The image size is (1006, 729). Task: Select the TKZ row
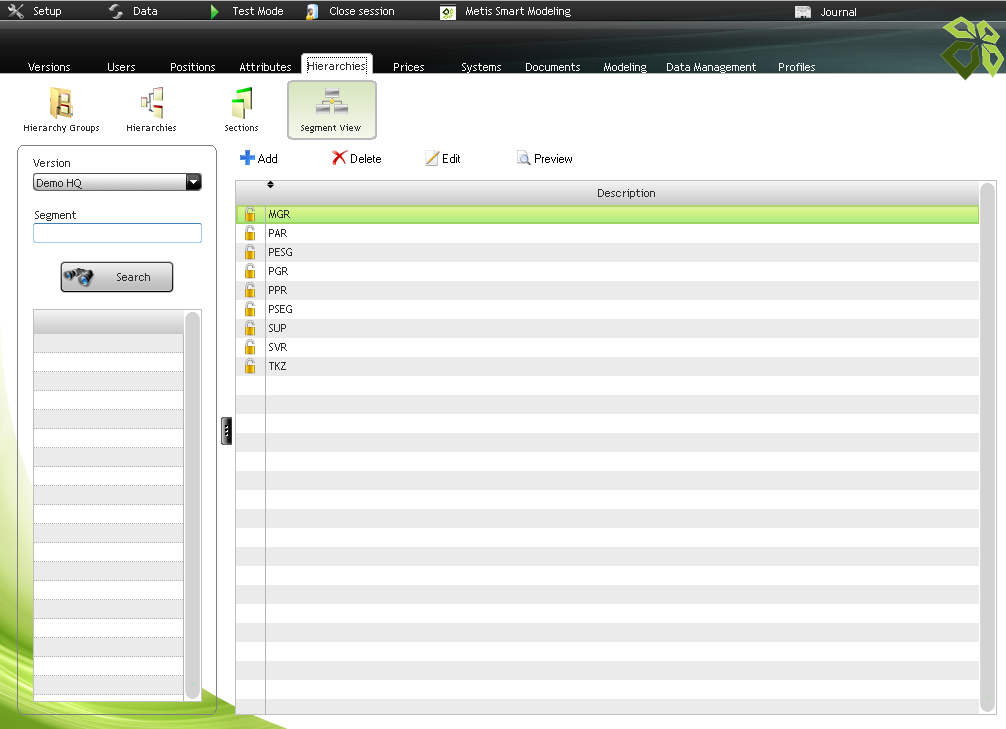608,366
